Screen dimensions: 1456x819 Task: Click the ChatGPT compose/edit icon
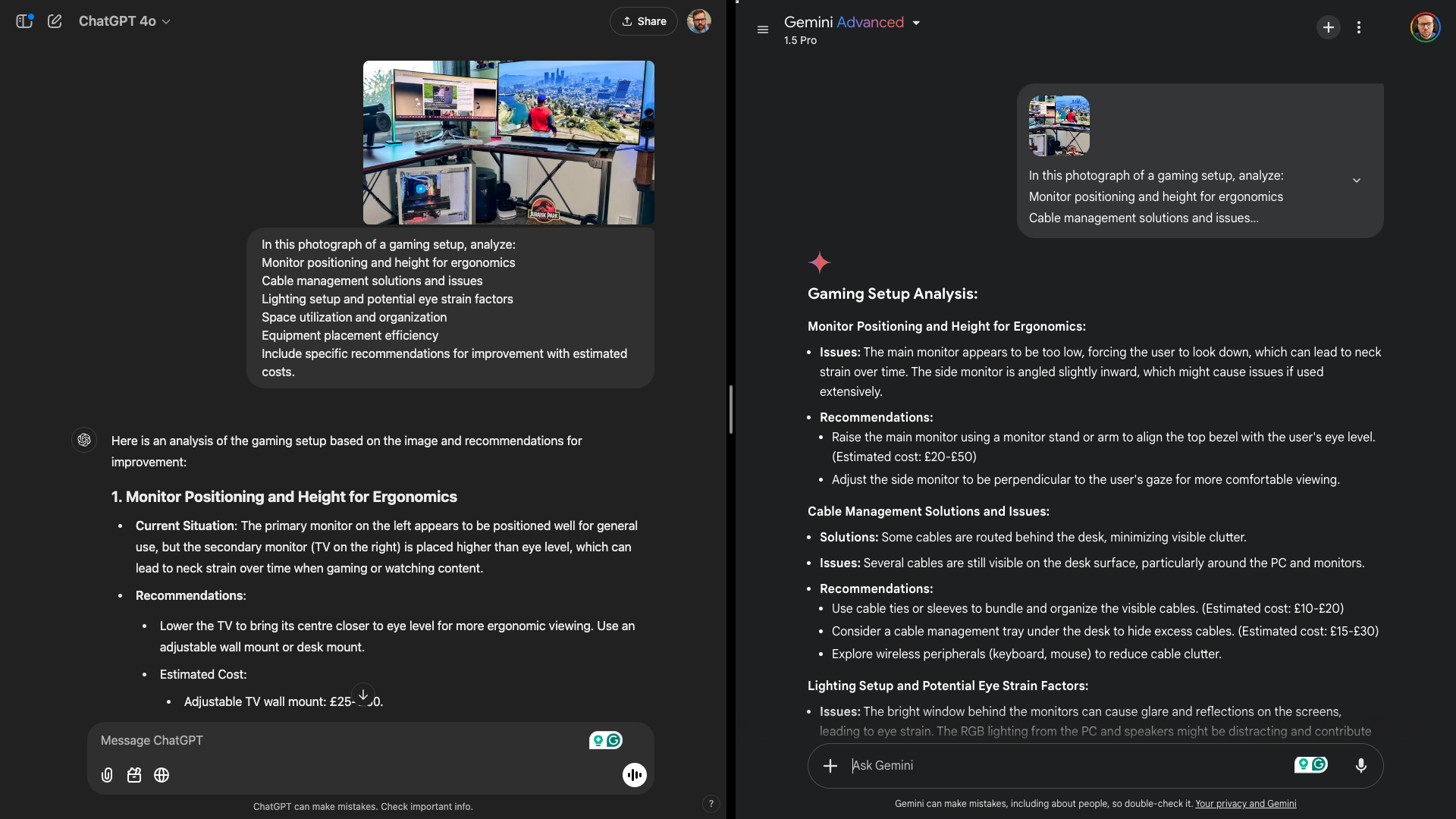tap(54, 21)
